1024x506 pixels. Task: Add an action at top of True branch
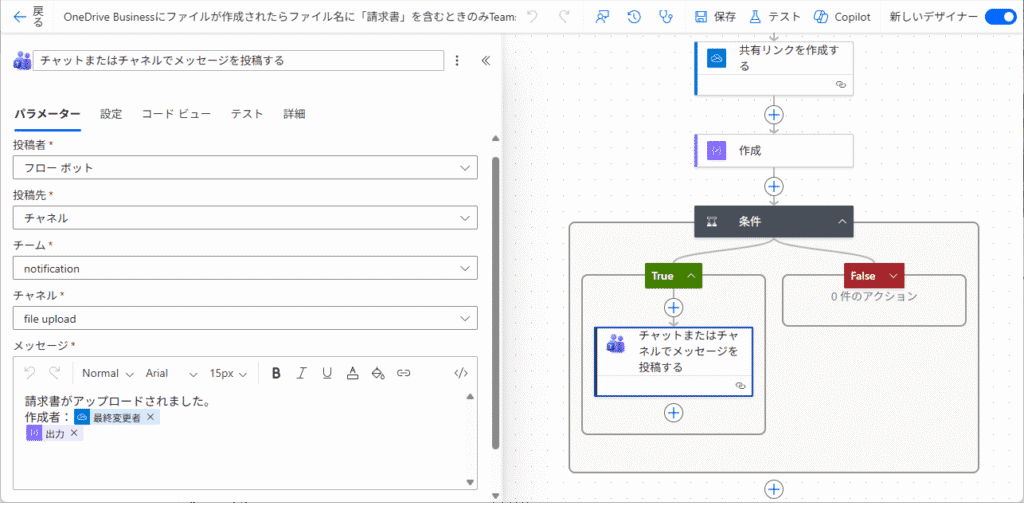pyautogui.click(x=673, y=307)
